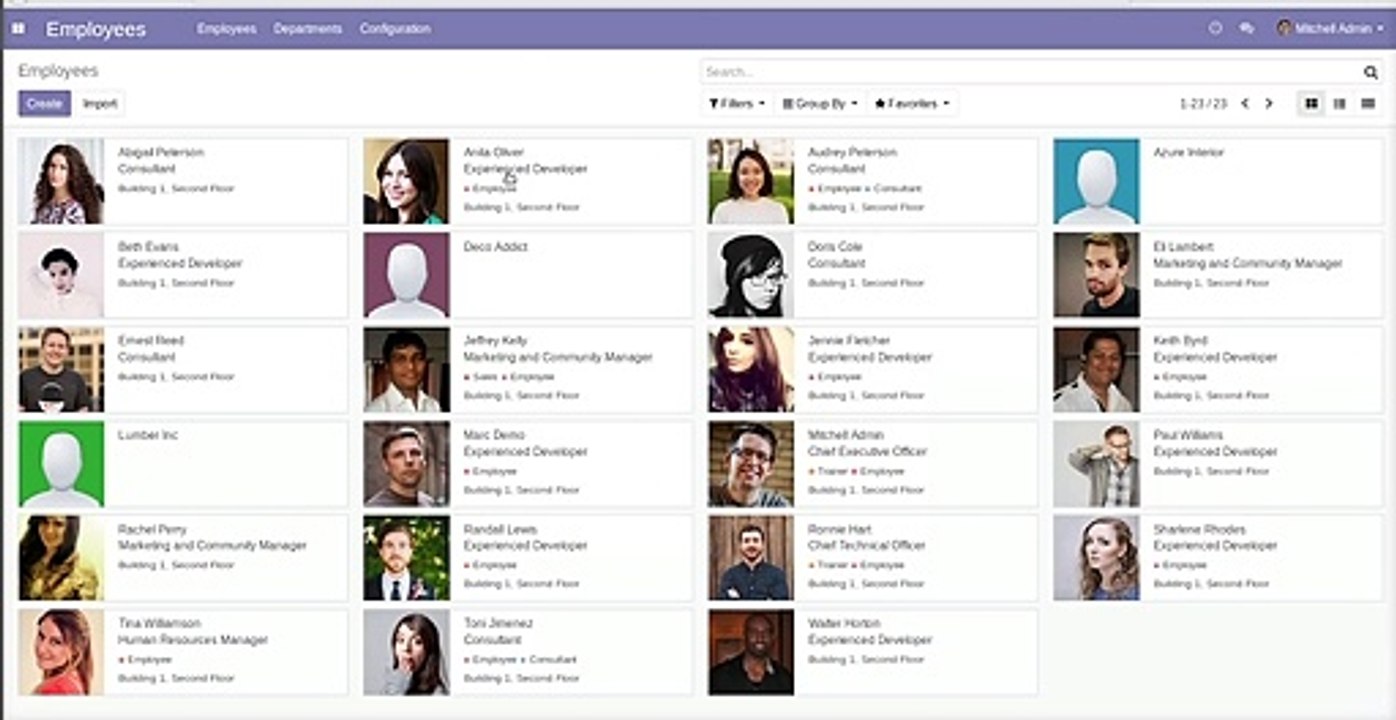1396x720 pixels.
Task: Focus the Search input field
Action: (1030, 72)
